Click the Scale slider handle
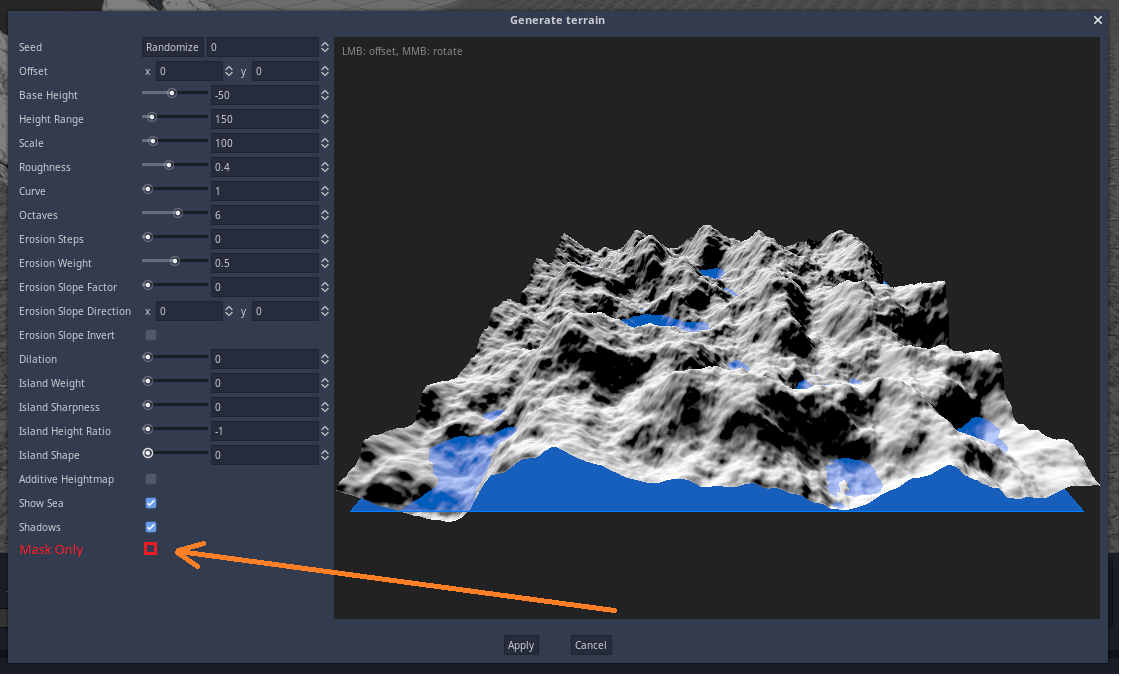The image size is (1122, 676). tap(151, 141)
